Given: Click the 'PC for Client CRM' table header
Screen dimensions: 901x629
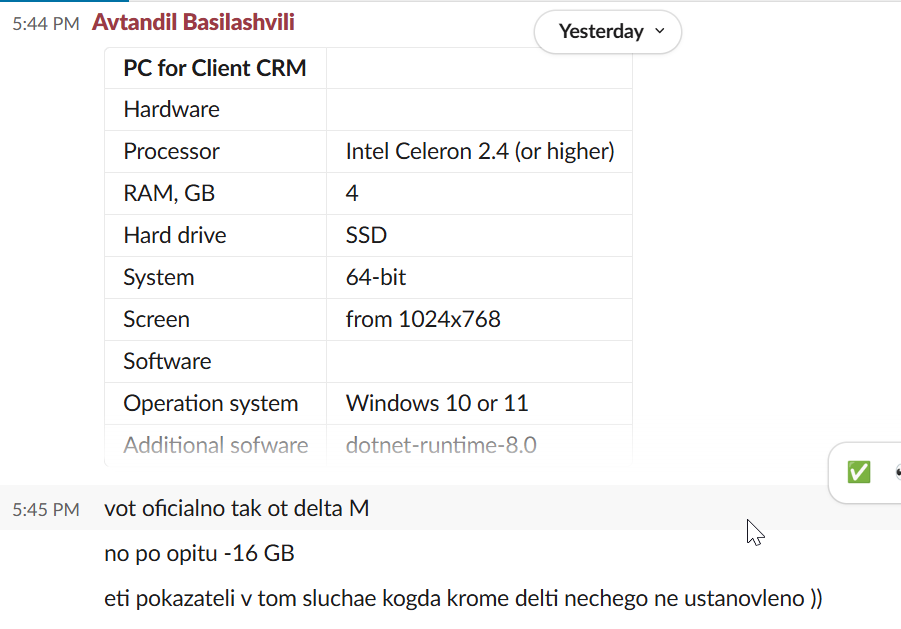Looking at the screenshot, I should [215, 68].
